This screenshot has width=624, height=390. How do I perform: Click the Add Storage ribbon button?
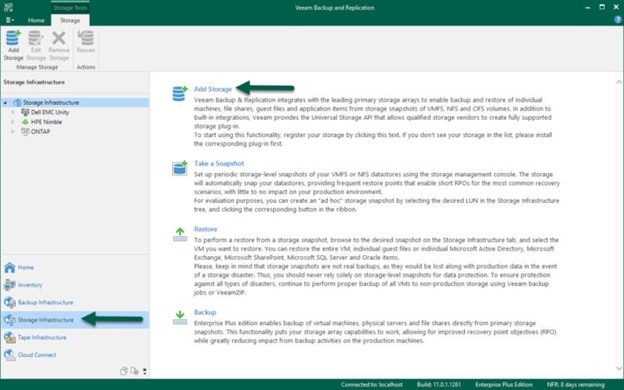click(x=13, y=45)
